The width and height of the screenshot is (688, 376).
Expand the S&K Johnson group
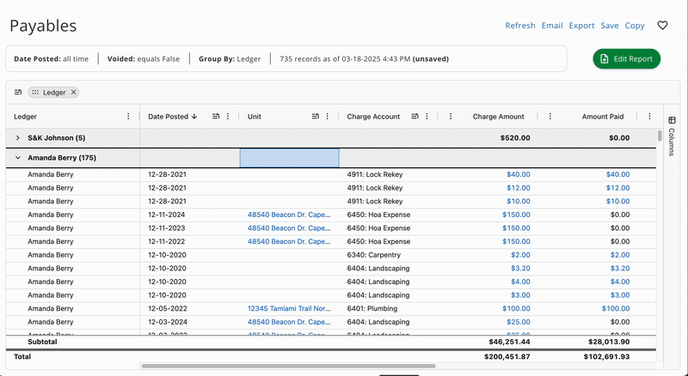coord(18,138)
